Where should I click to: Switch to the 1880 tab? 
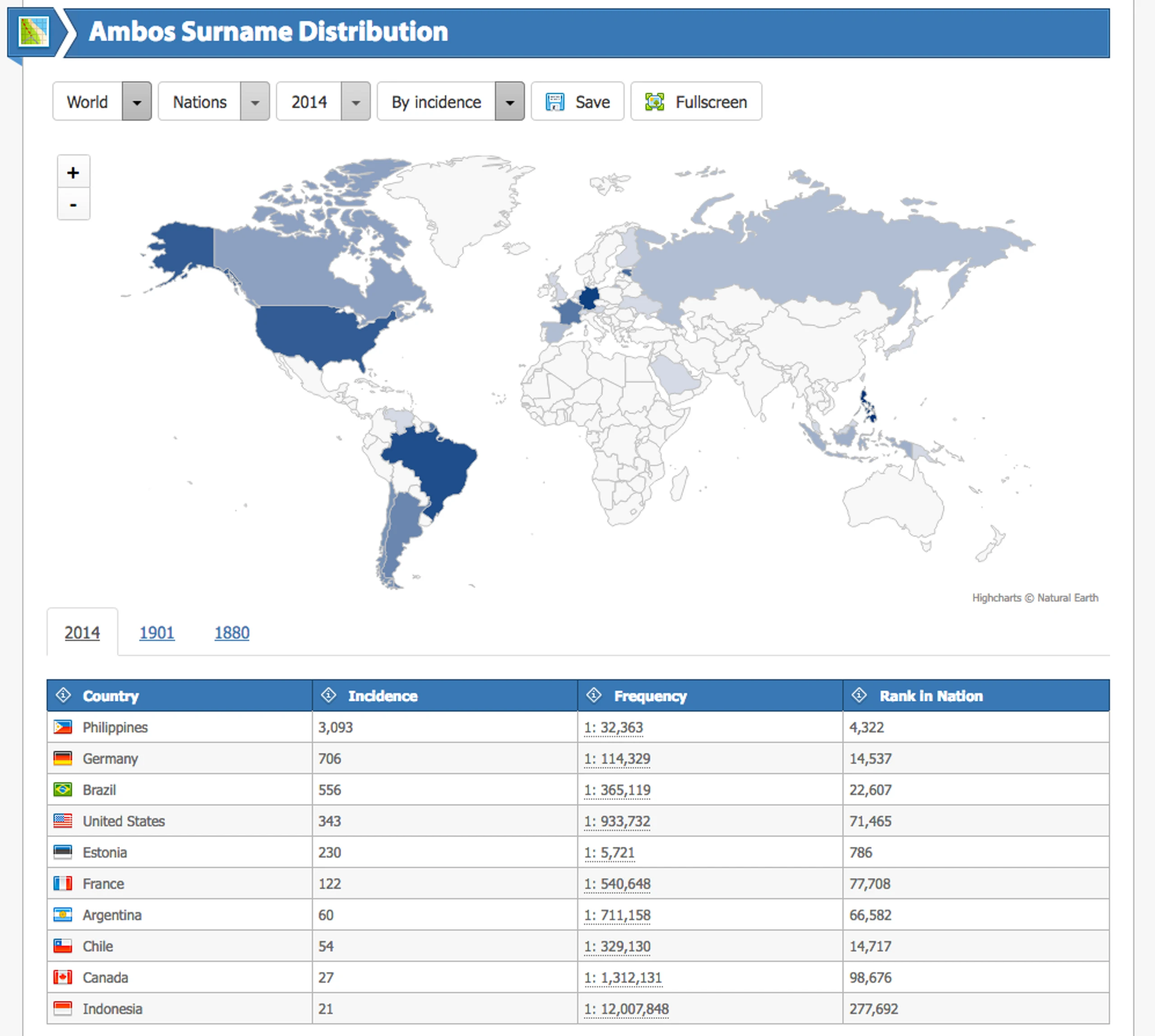pyautogui.click(x=232, y=633)
